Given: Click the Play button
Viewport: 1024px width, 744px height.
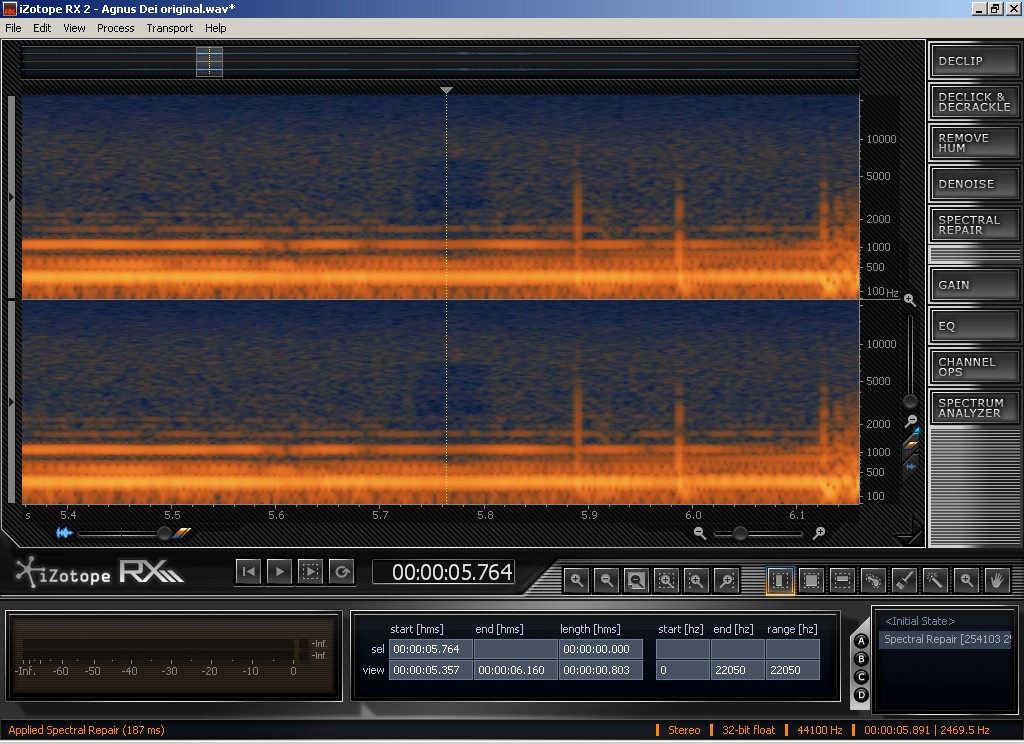Looking at the screenshot, I should coord(280,572).
